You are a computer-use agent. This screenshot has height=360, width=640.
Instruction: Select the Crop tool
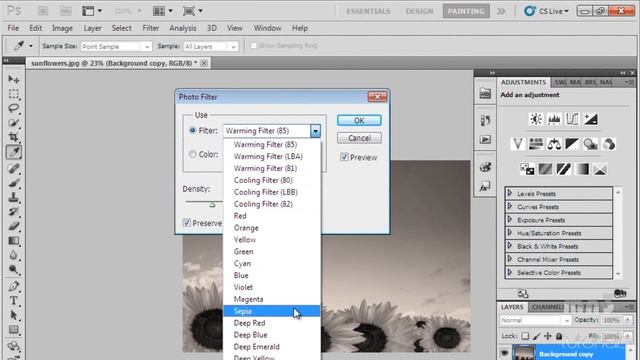[x=13, y=137]
